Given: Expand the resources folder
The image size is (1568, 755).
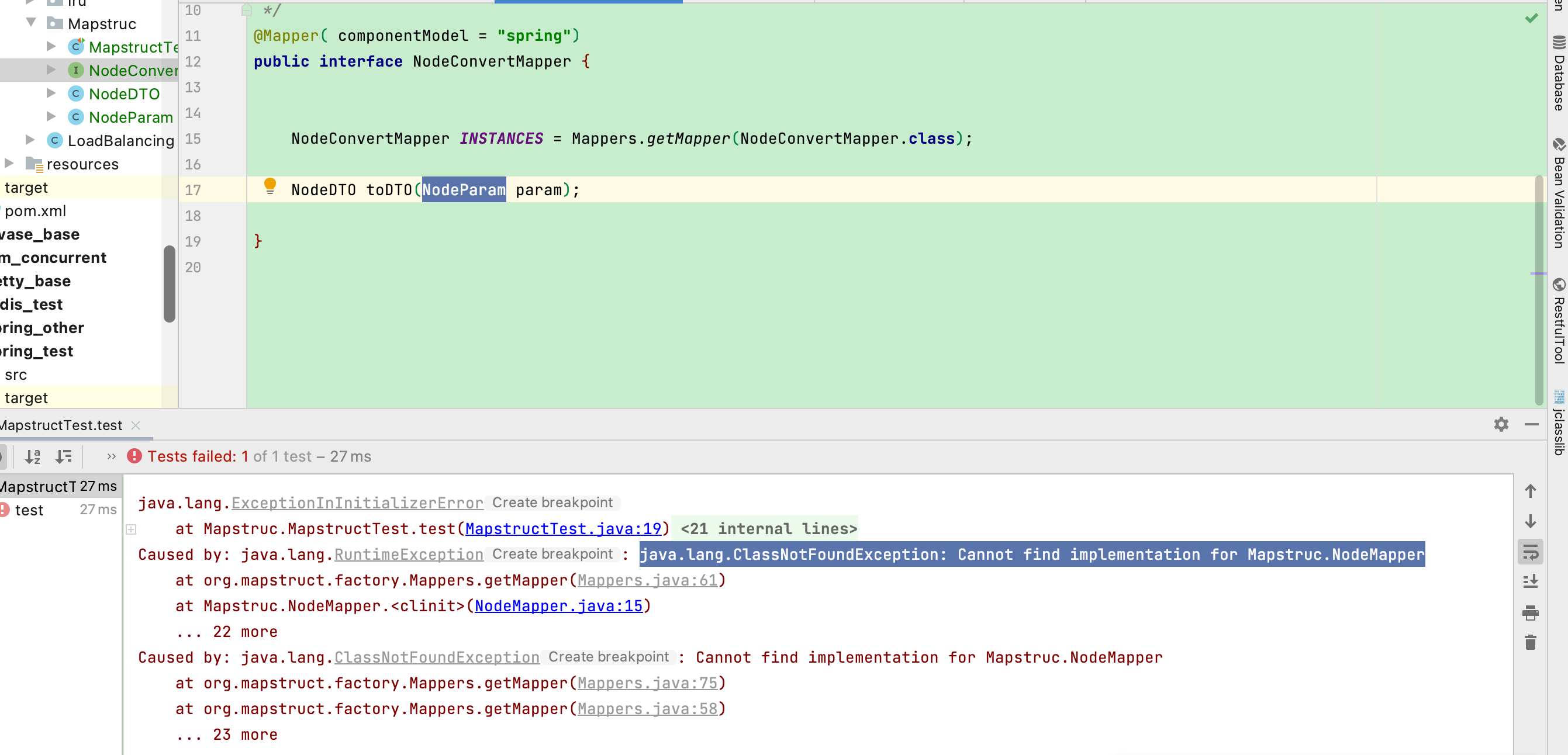Looking at the screenshot, I should point(9,163).
